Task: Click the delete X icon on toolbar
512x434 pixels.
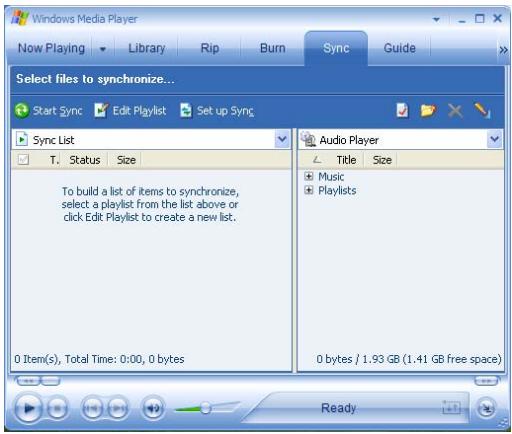Action: [x=455, y=111]
